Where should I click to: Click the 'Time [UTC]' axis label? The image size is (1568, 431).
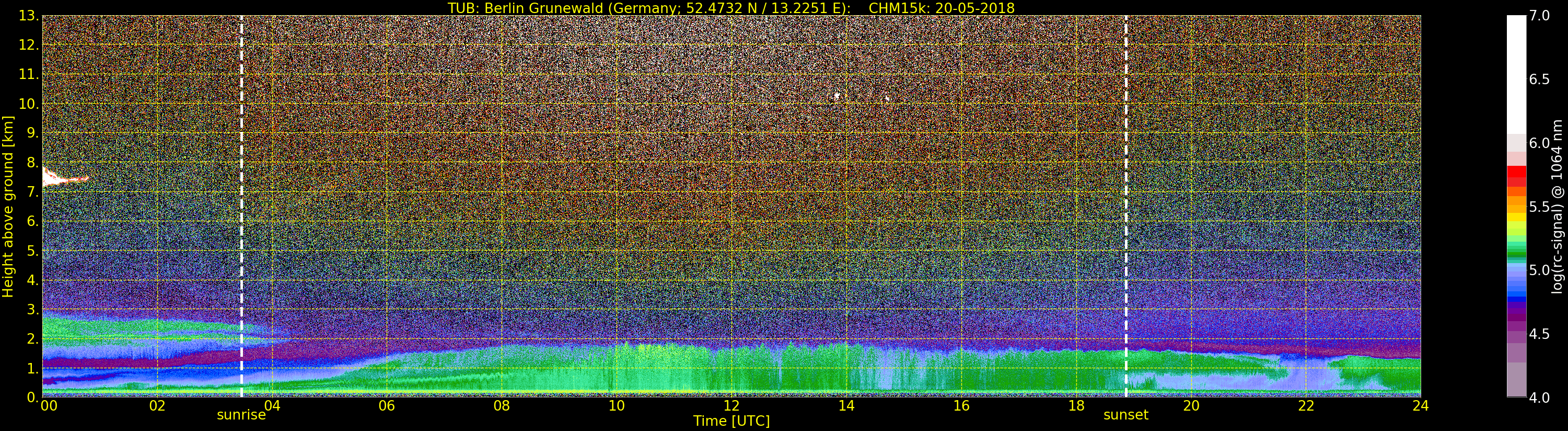(x=731, y=421)
